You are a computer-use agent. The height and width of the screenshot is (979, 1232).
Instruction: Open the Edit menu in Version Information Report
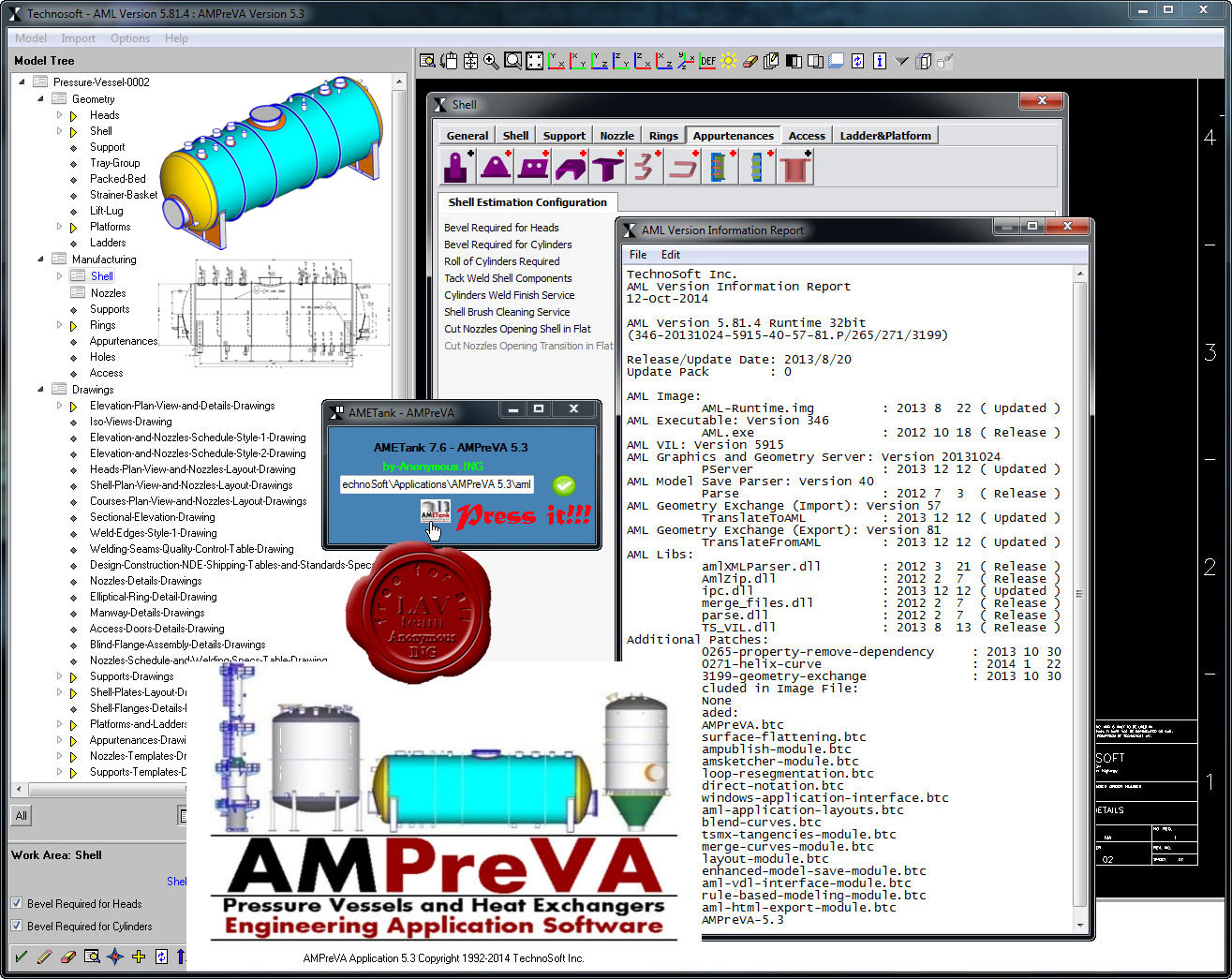coord(671,255)
